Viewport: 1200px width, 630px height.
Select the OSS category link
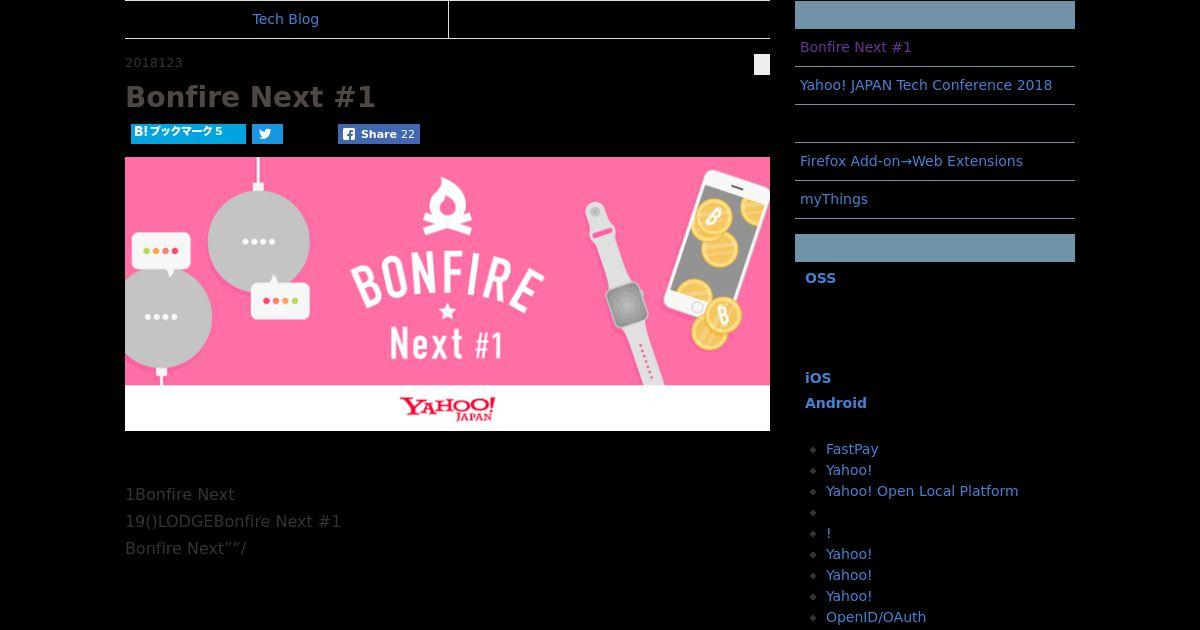(x=820, y=278)
